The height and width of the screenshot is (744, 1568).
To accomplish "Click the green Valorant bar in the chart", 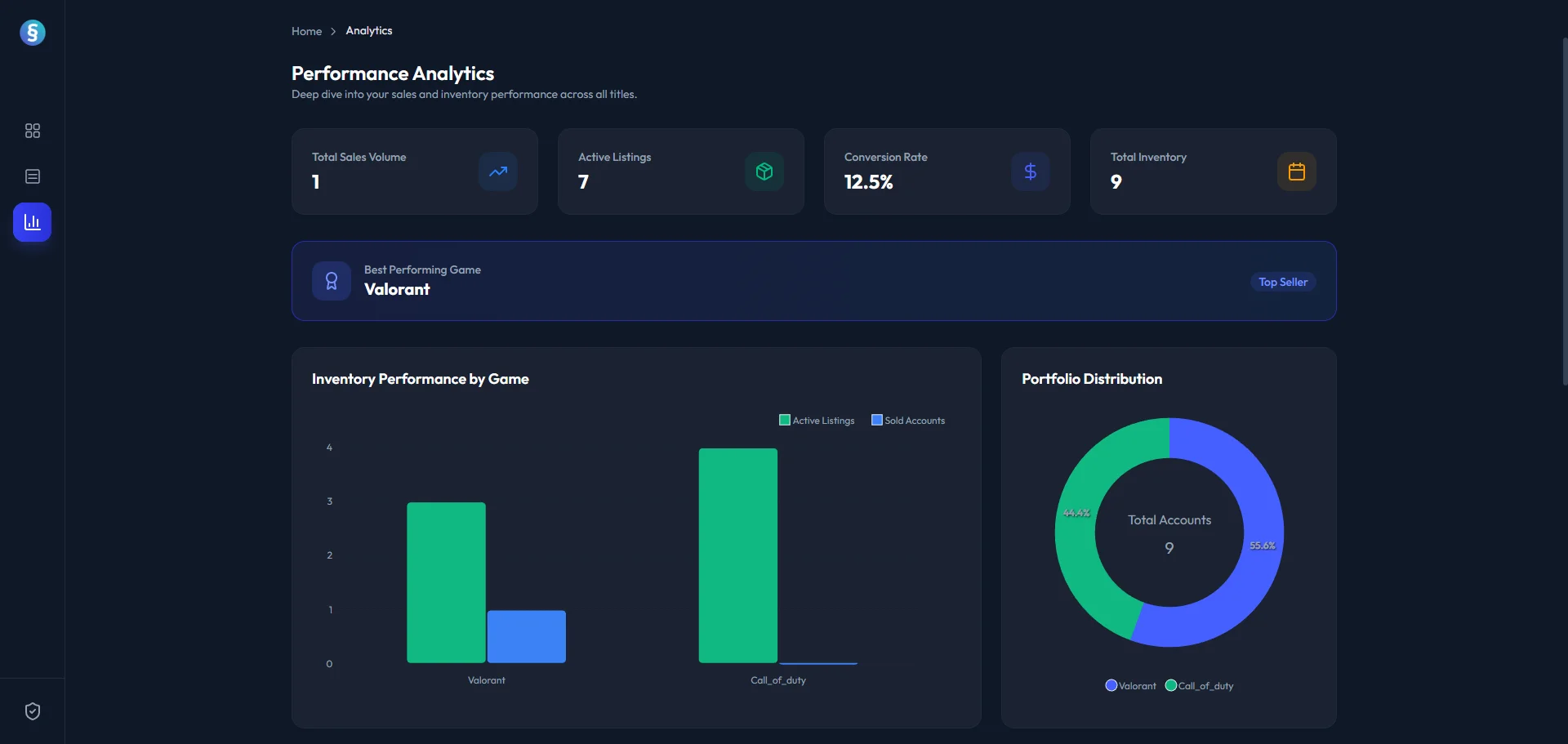I will point(445,582).
